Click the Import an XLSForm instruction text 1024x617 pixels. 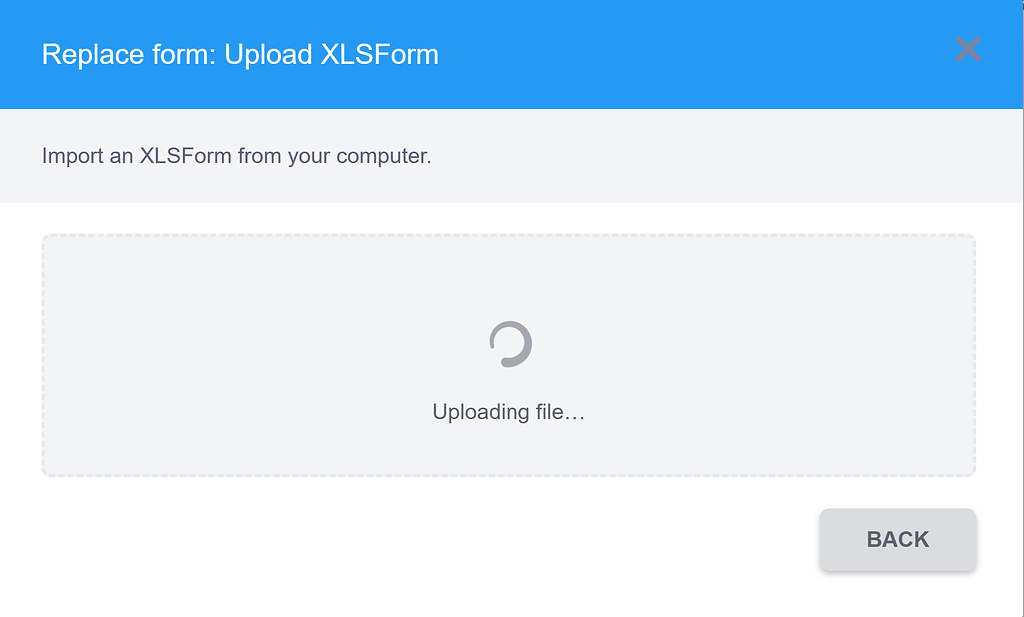click(x=236, y=156)
